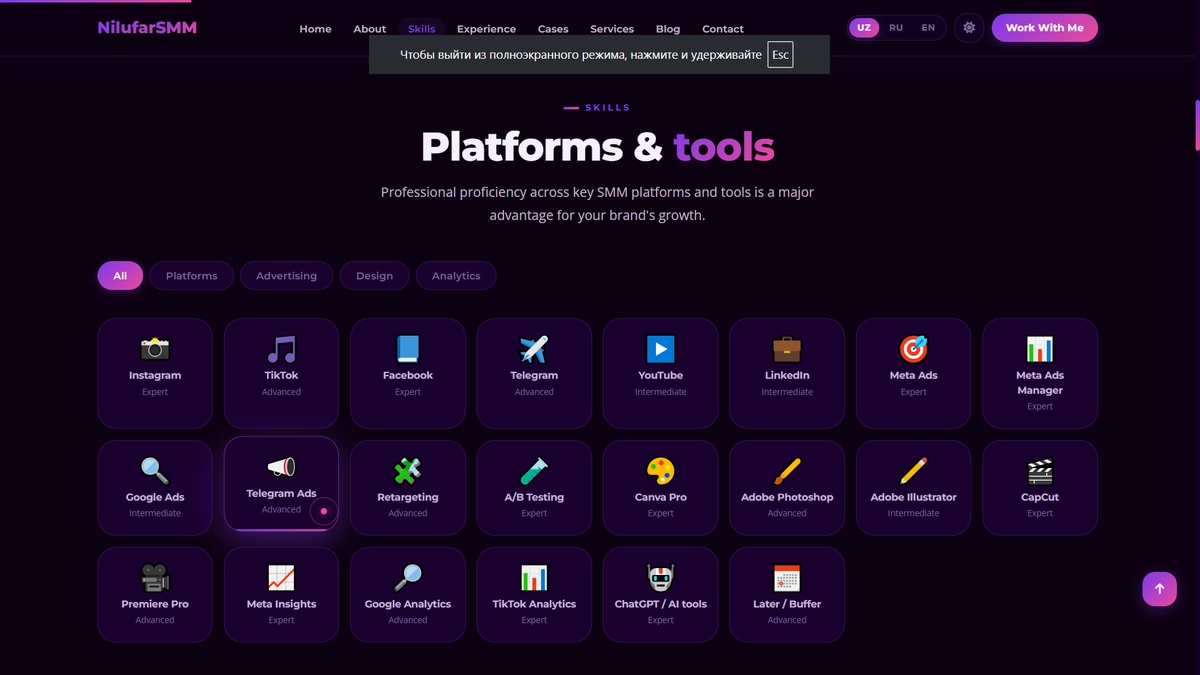Open the Blog nav link

(x=668, y=29)
